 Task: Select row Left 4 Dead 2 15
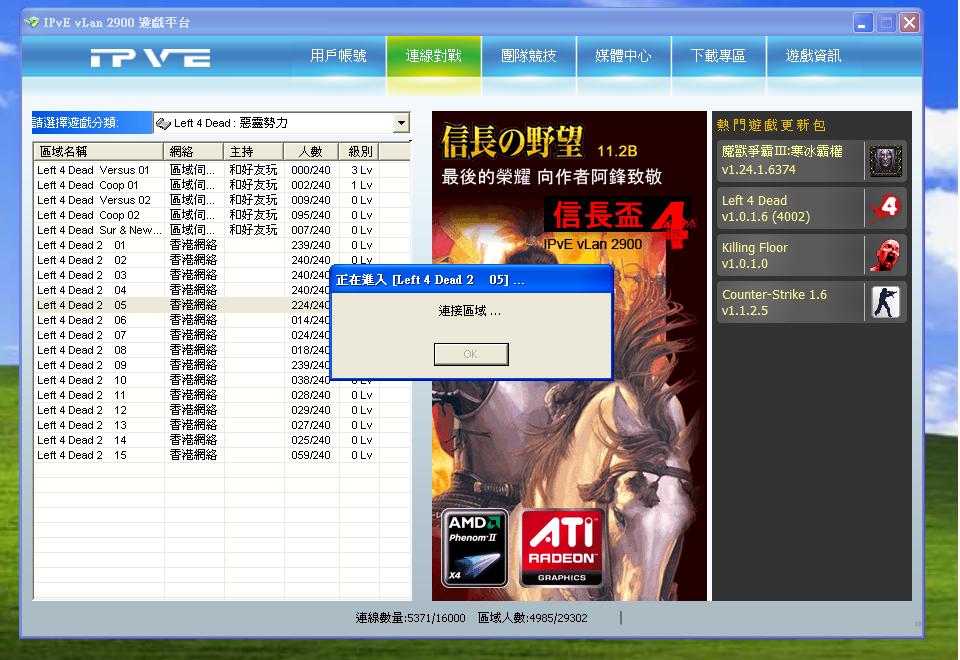[x=222, y=455]
